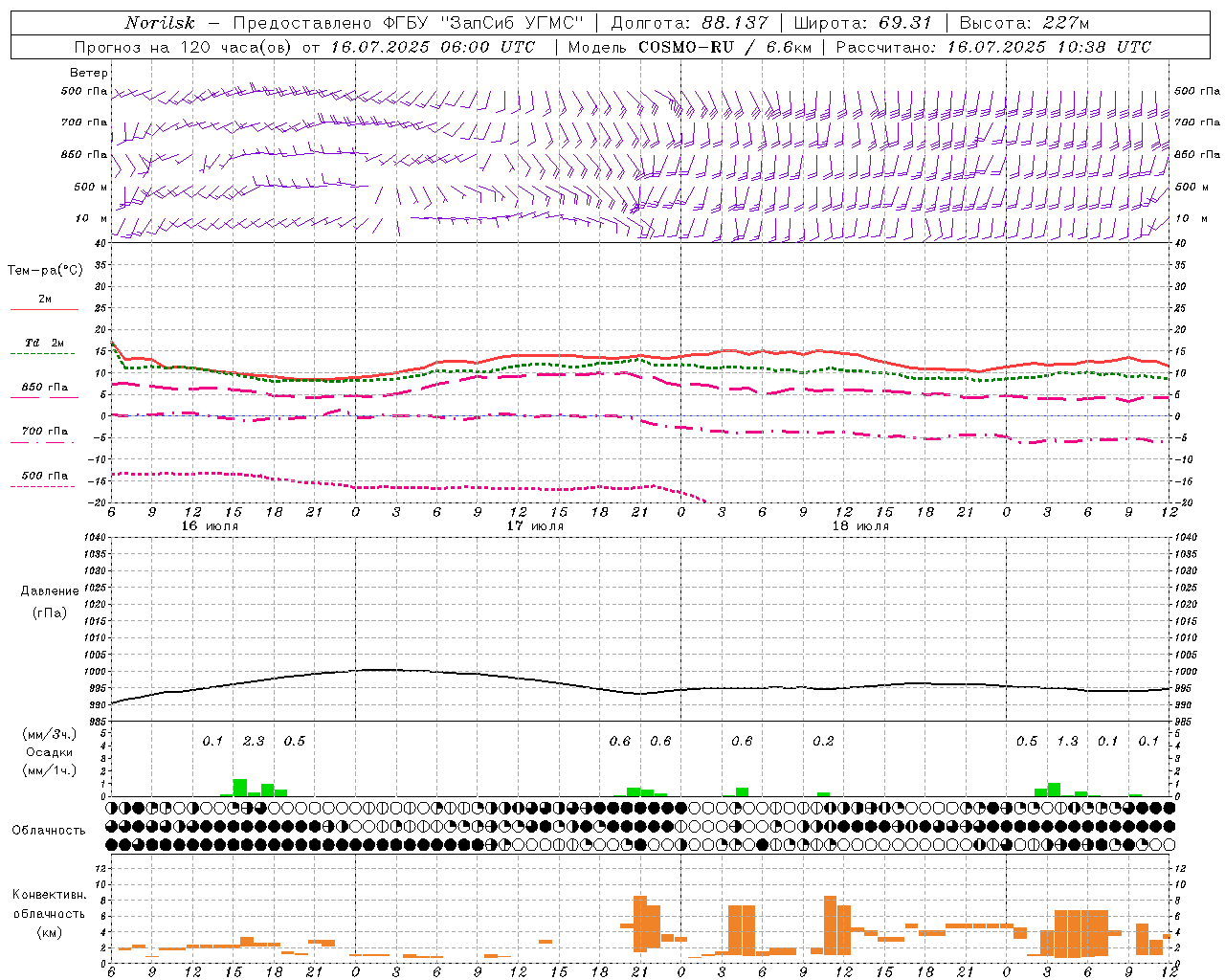The height and width of the screenshot is (980, 1225).
Task: Click the computed time 16.07.2025 10:38 UTC
Action: 1049,47
